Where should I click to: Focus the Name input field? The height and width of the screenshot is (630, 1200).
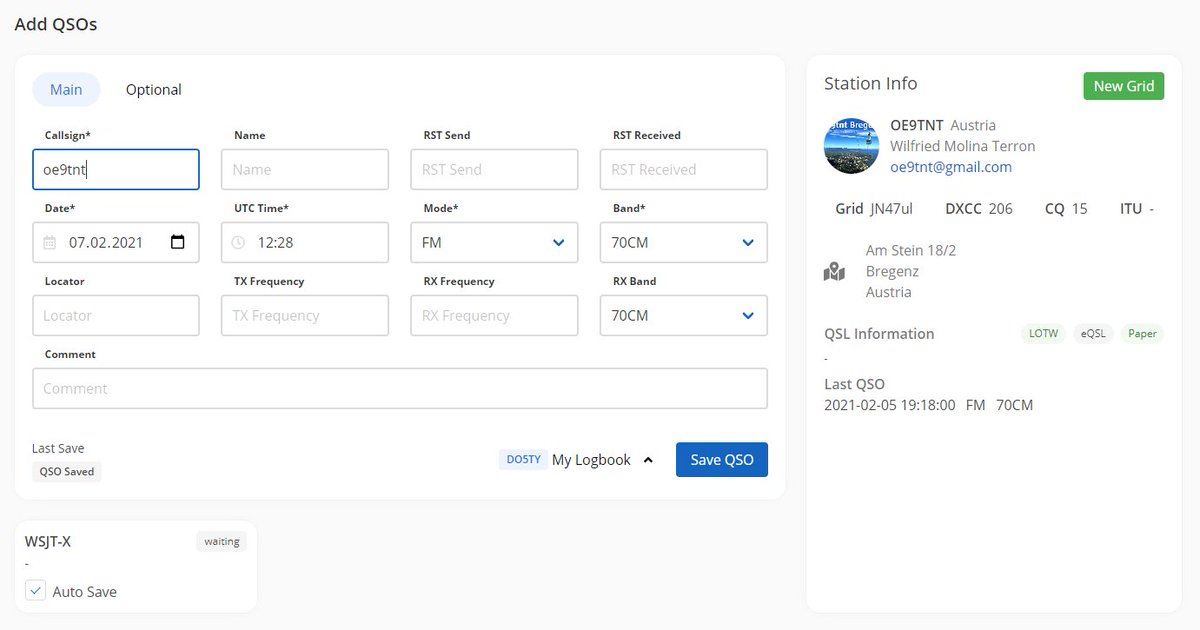(x=305, y=169)
